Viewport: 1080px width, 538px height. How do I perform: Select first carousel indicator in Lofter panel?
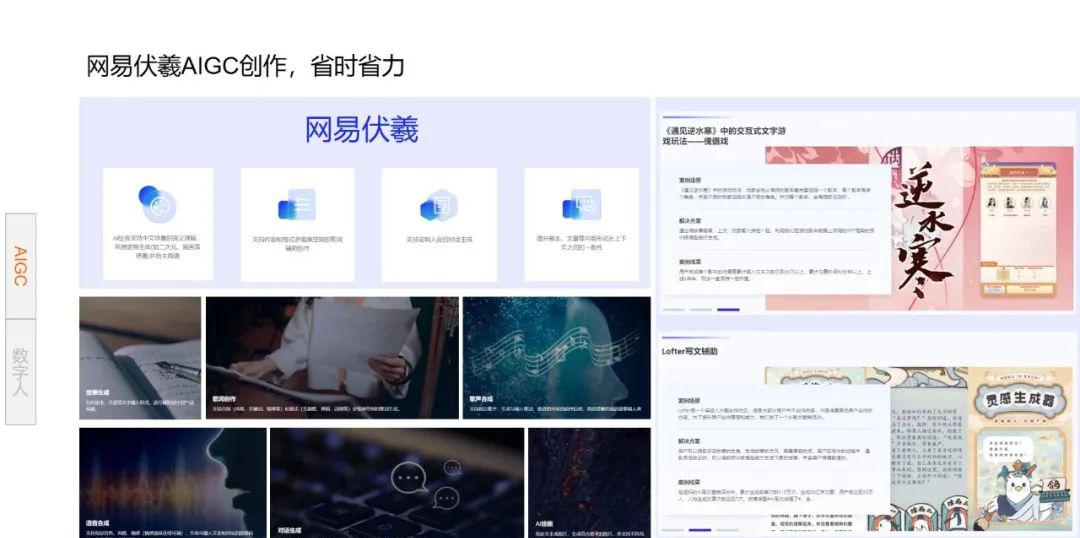pyautogui.click(x=674, y=530)
